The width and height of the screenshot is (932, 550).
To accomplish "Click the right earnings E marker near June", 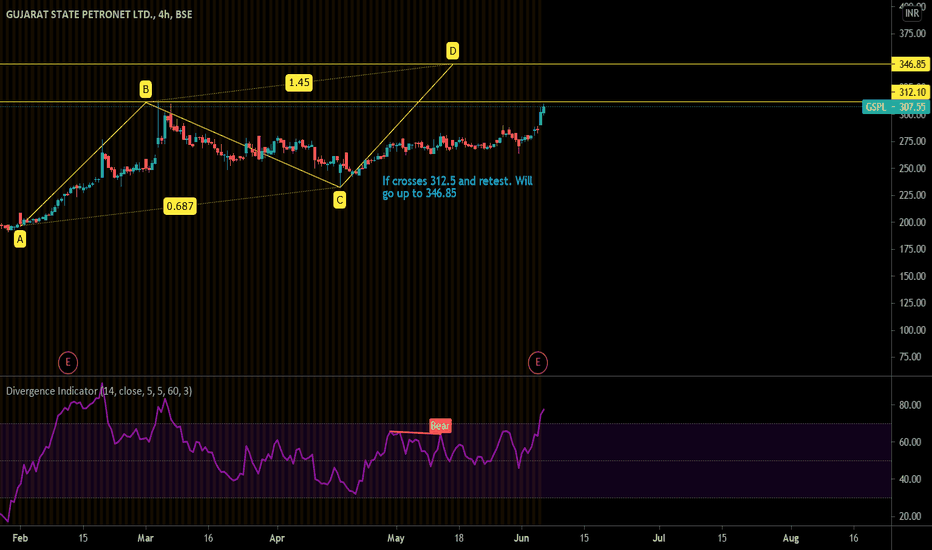I will click(538, 362).
